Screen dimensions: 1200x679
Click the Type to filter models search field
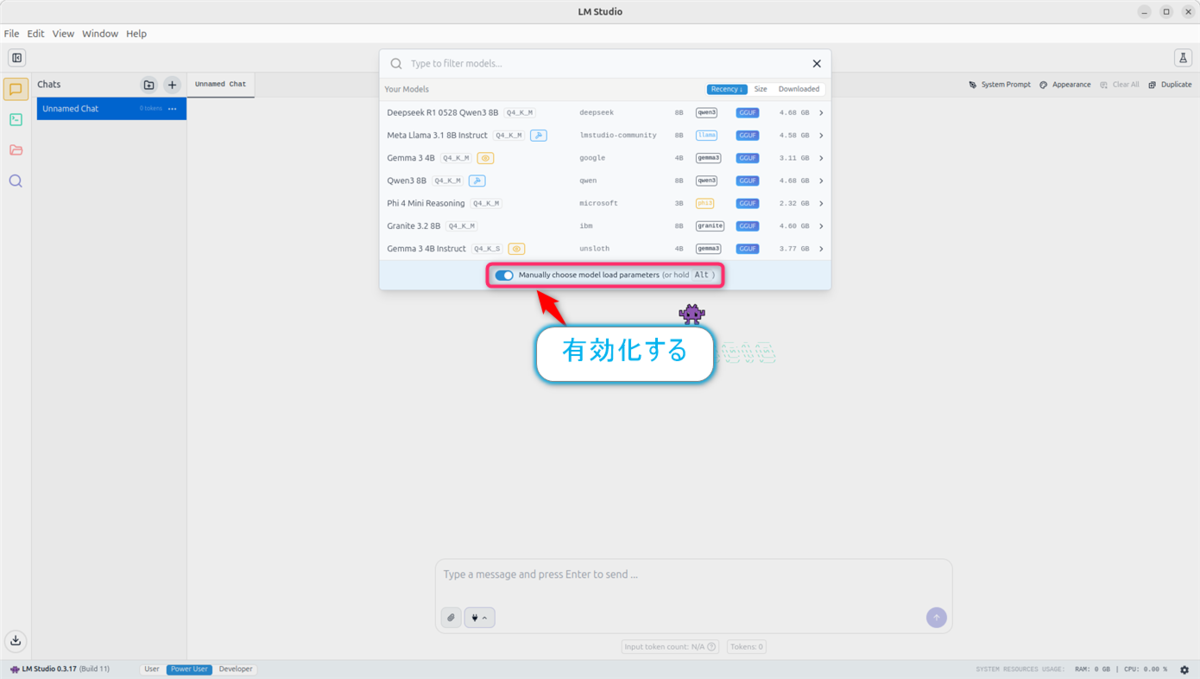pos(605,63)
